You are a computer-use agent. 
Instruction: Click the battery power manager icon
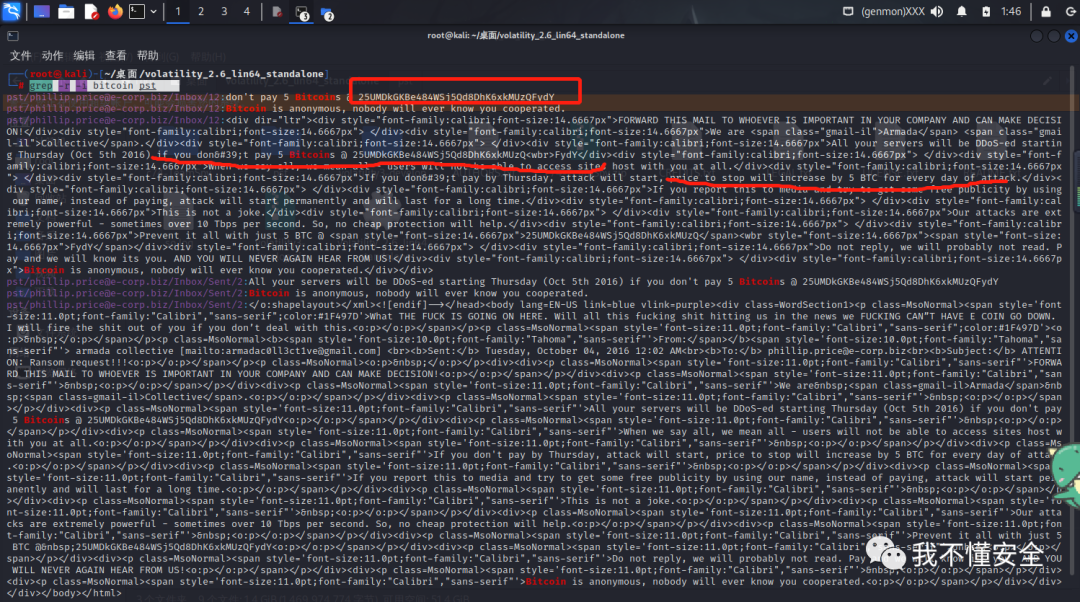point(986,12)
